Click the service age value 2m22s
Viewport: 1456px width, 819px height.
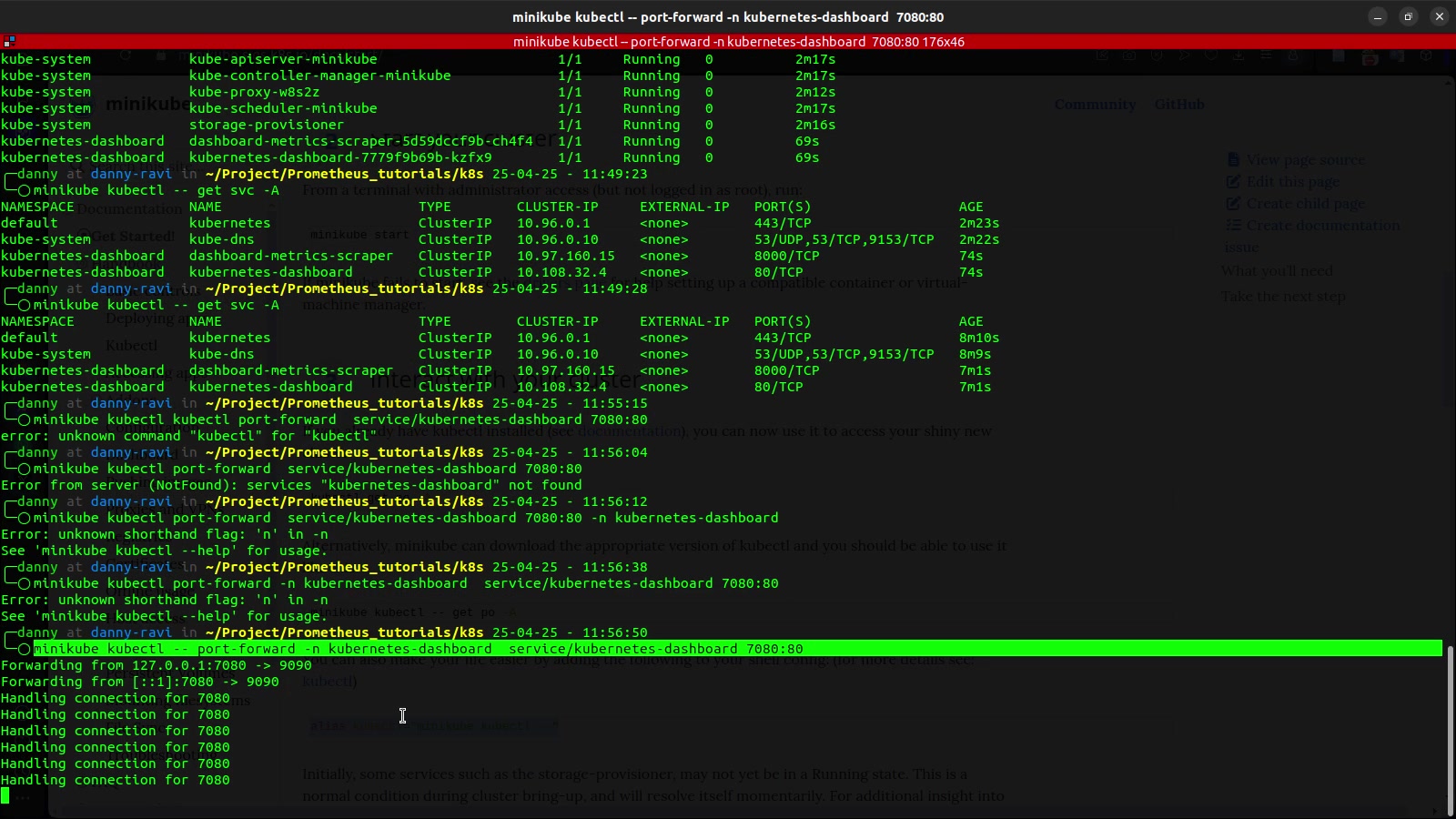point(979,239)
